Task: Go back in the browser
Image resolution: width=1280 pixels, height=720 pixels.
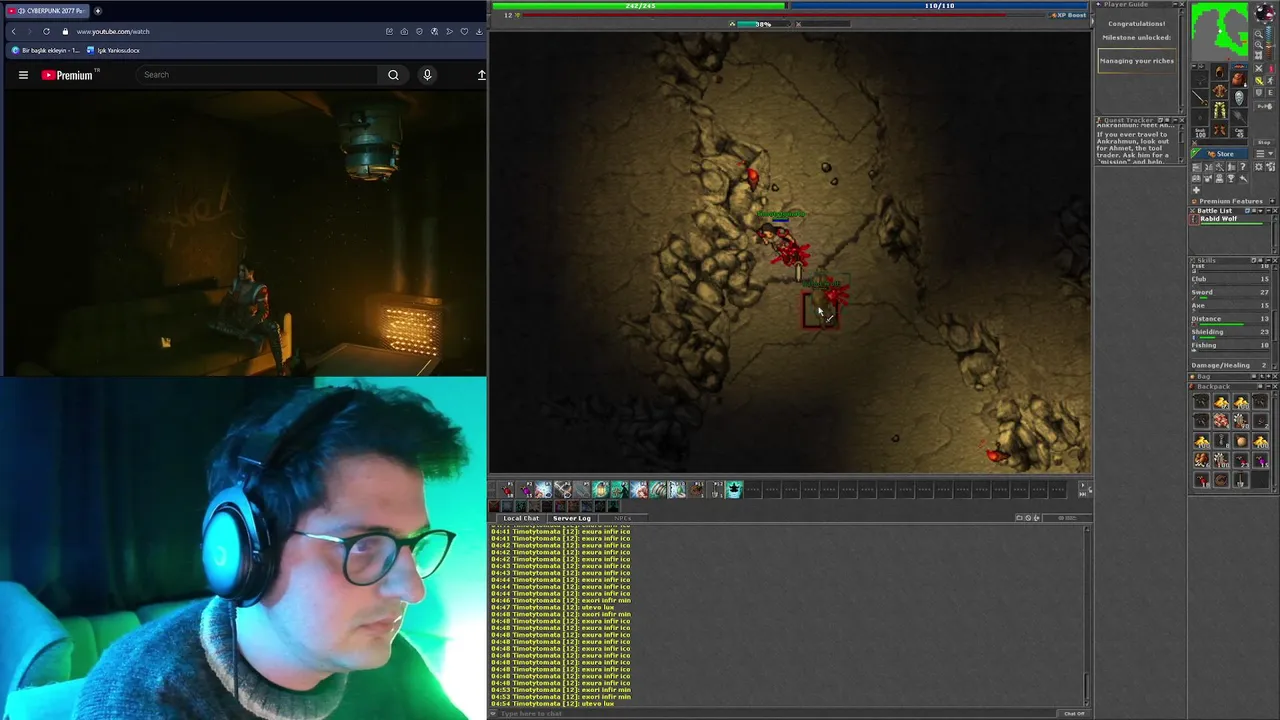Action: click(x=13, y=31)
